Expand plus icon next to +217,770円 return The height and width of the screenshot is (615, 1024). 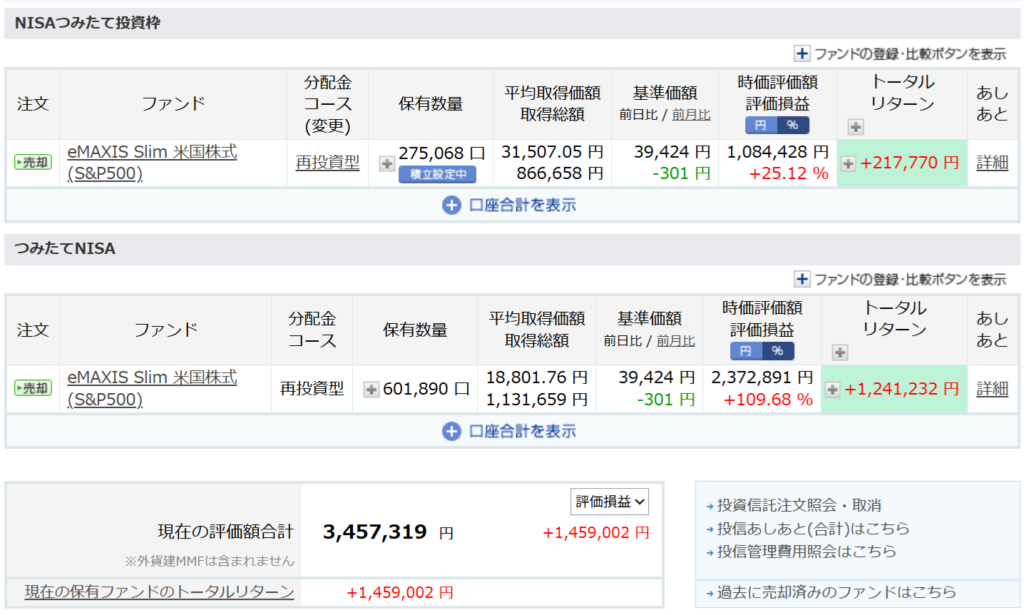pyautogui.click(x=847, y=163)
